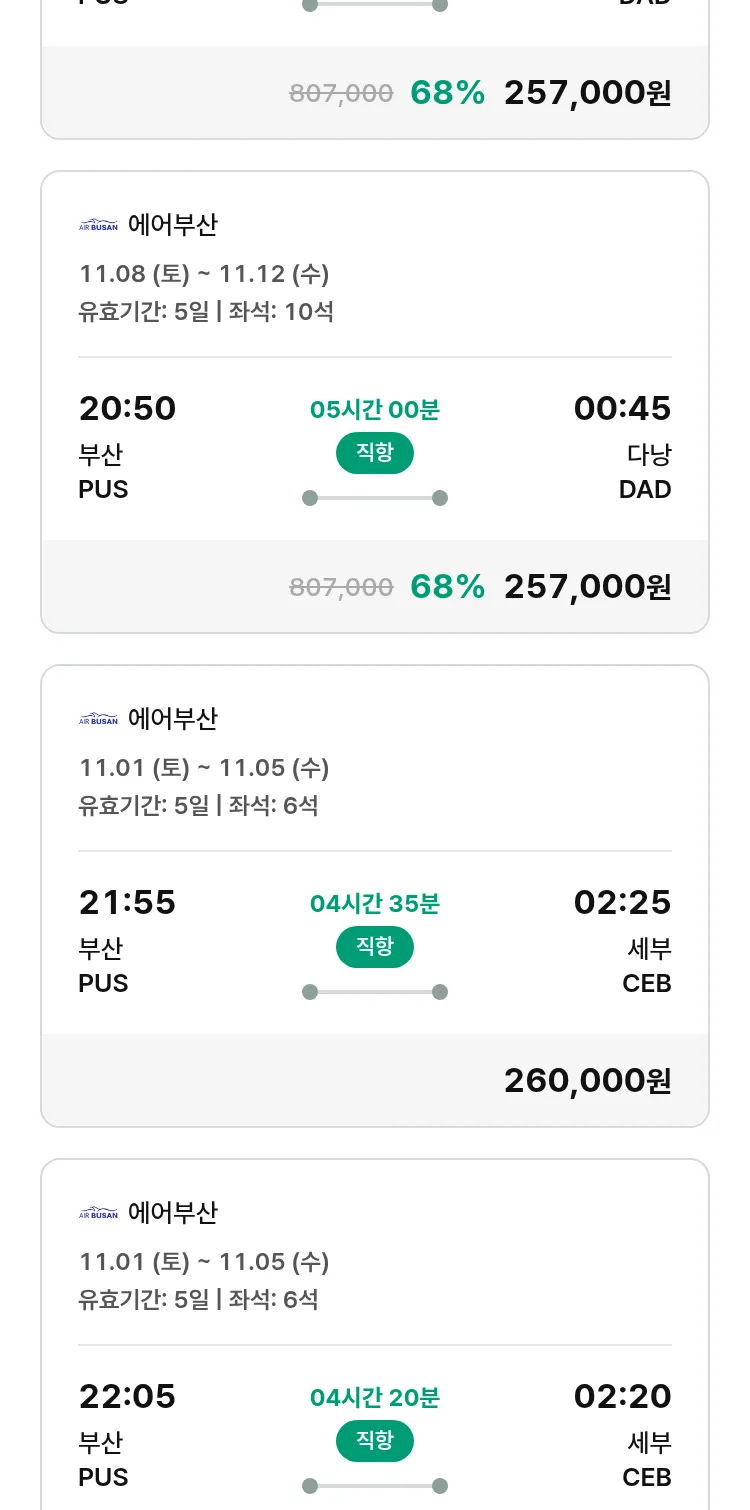Click route line of the 21:55 Busan–Cebu flight

[x=375, y=992]
